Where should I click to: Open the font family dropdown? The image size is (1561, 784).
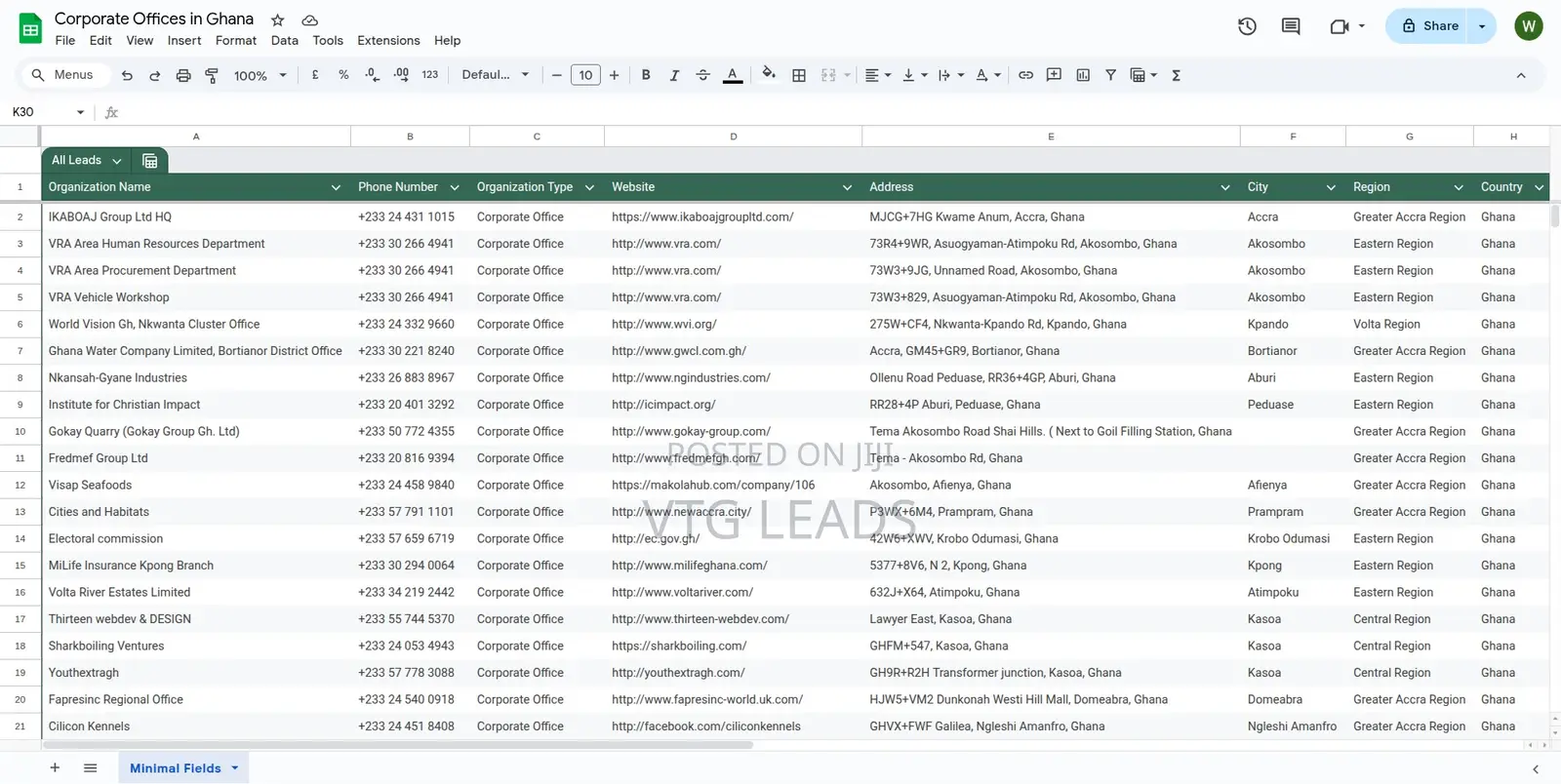[496, 75]
